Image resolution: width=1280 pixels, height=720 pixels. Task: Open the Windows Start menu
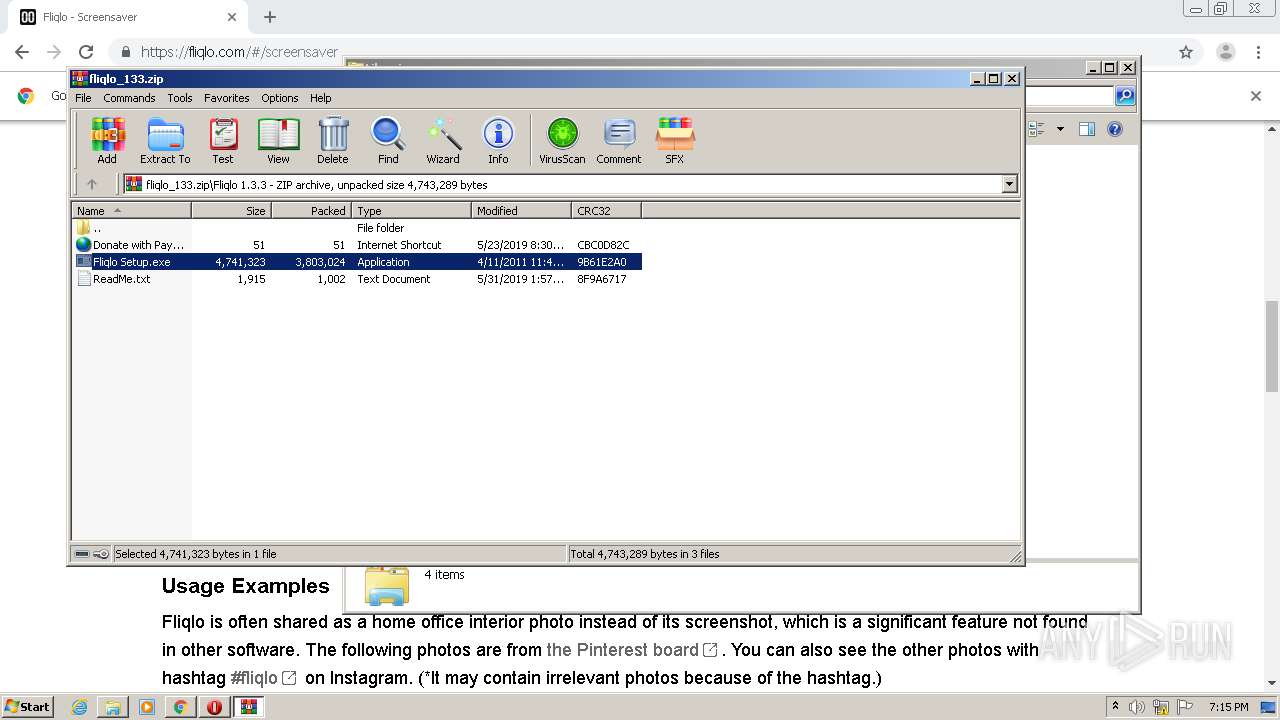pos(27,706)
